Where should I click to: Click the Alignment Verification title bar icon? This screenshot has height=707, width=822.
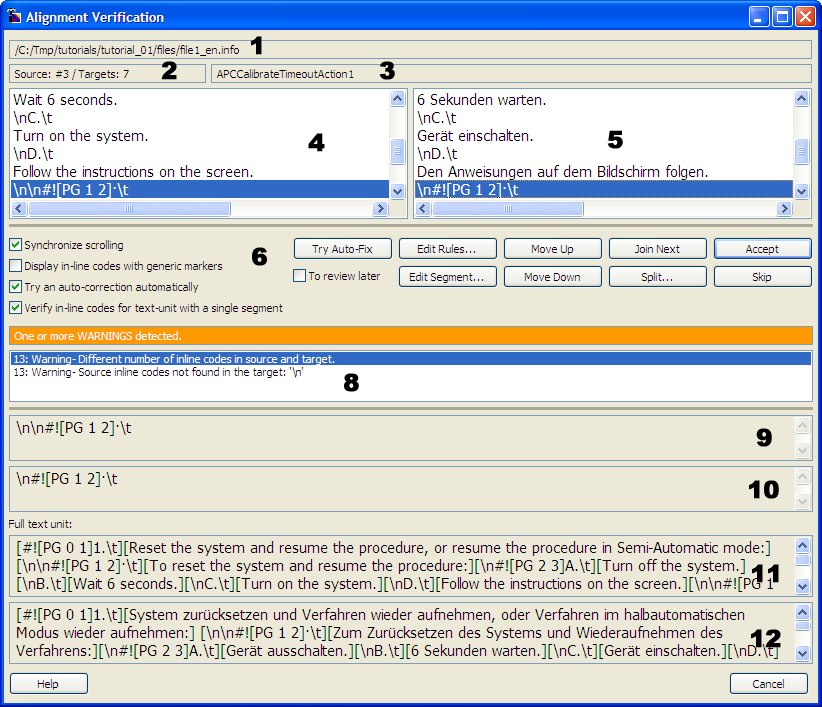pos(14,17)
